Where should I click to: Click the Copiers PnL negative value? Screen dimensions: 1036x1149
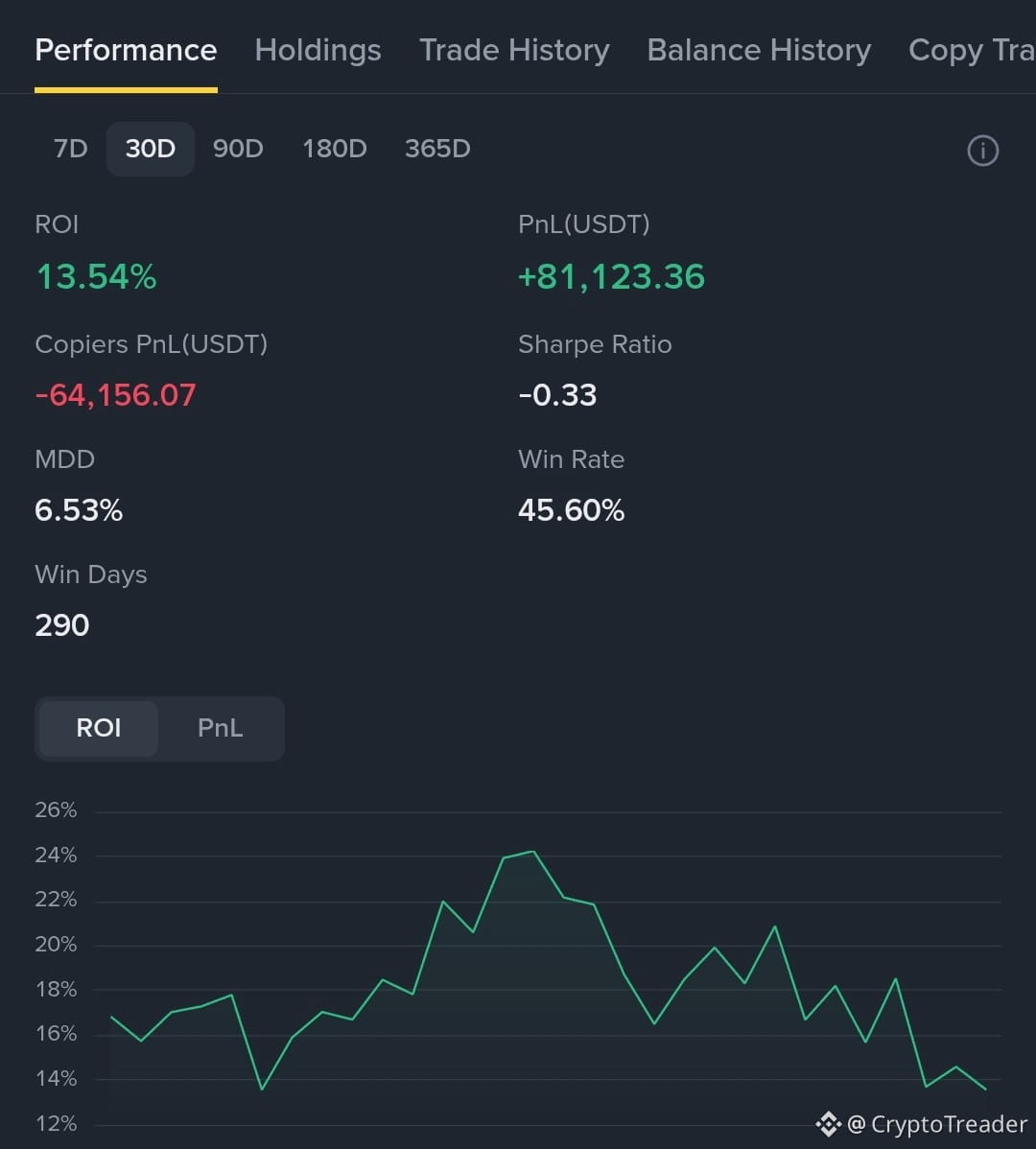point(115,395)
